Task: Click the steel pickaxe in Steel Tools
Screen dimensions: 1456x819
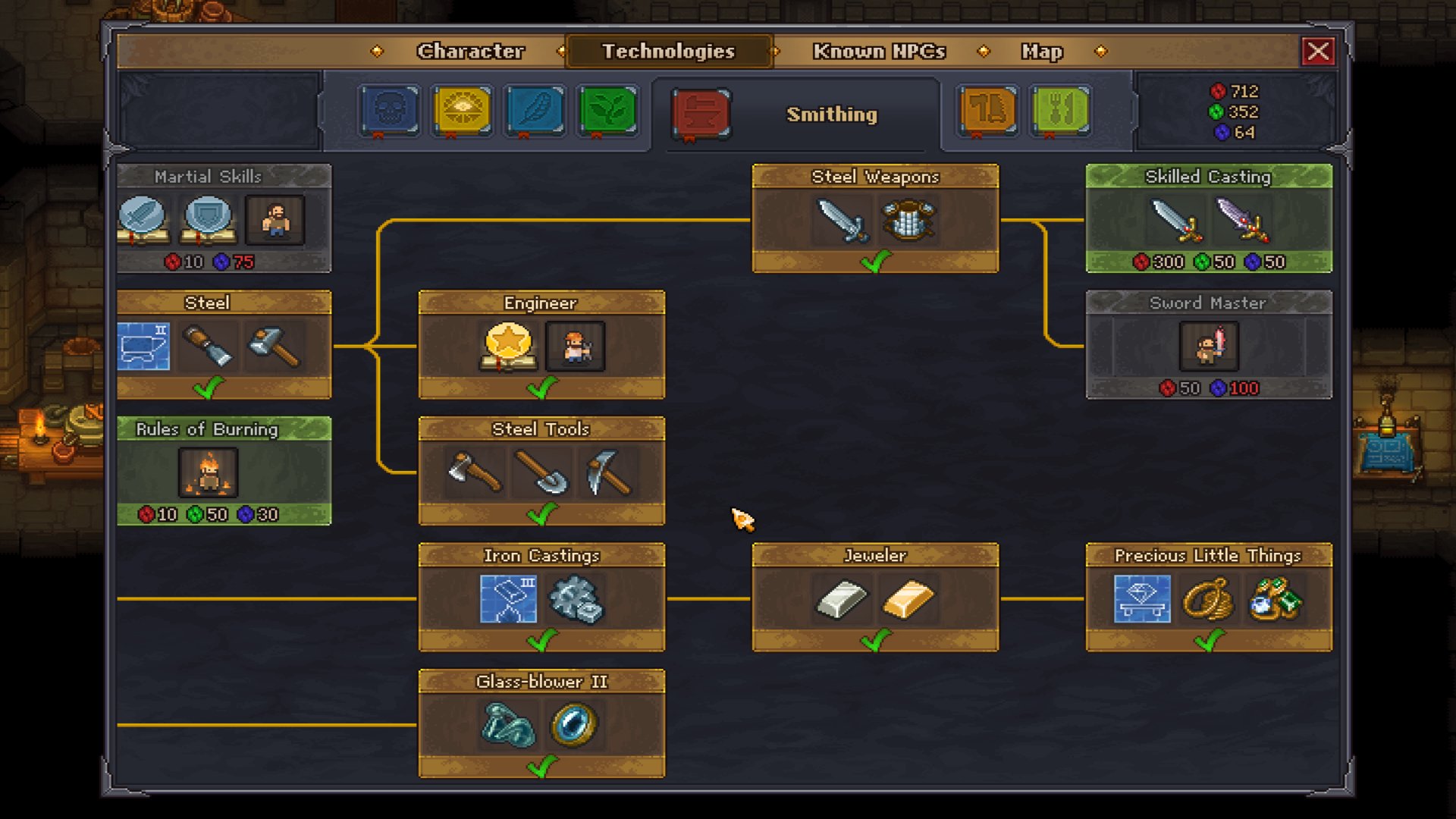Action: point(608,472)
